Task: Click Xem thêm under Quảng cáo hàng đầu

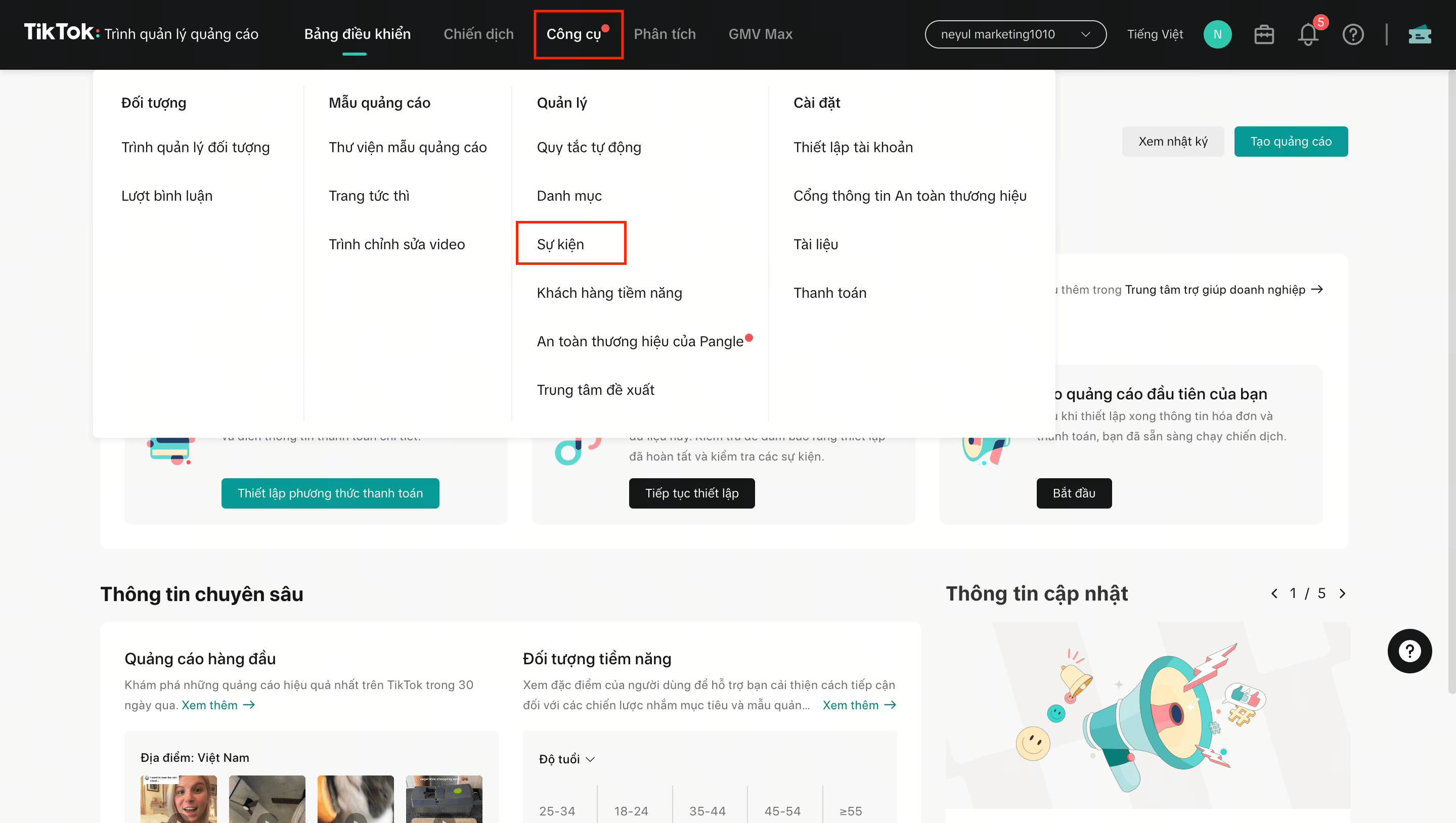Action: [x=218, y=705]
